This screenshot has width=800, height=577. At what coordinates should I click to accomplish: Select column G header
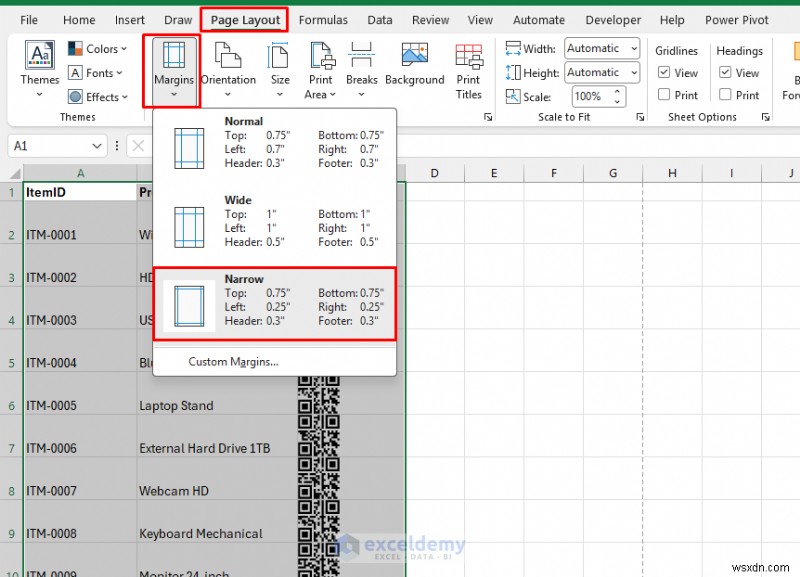coord(613,173)
